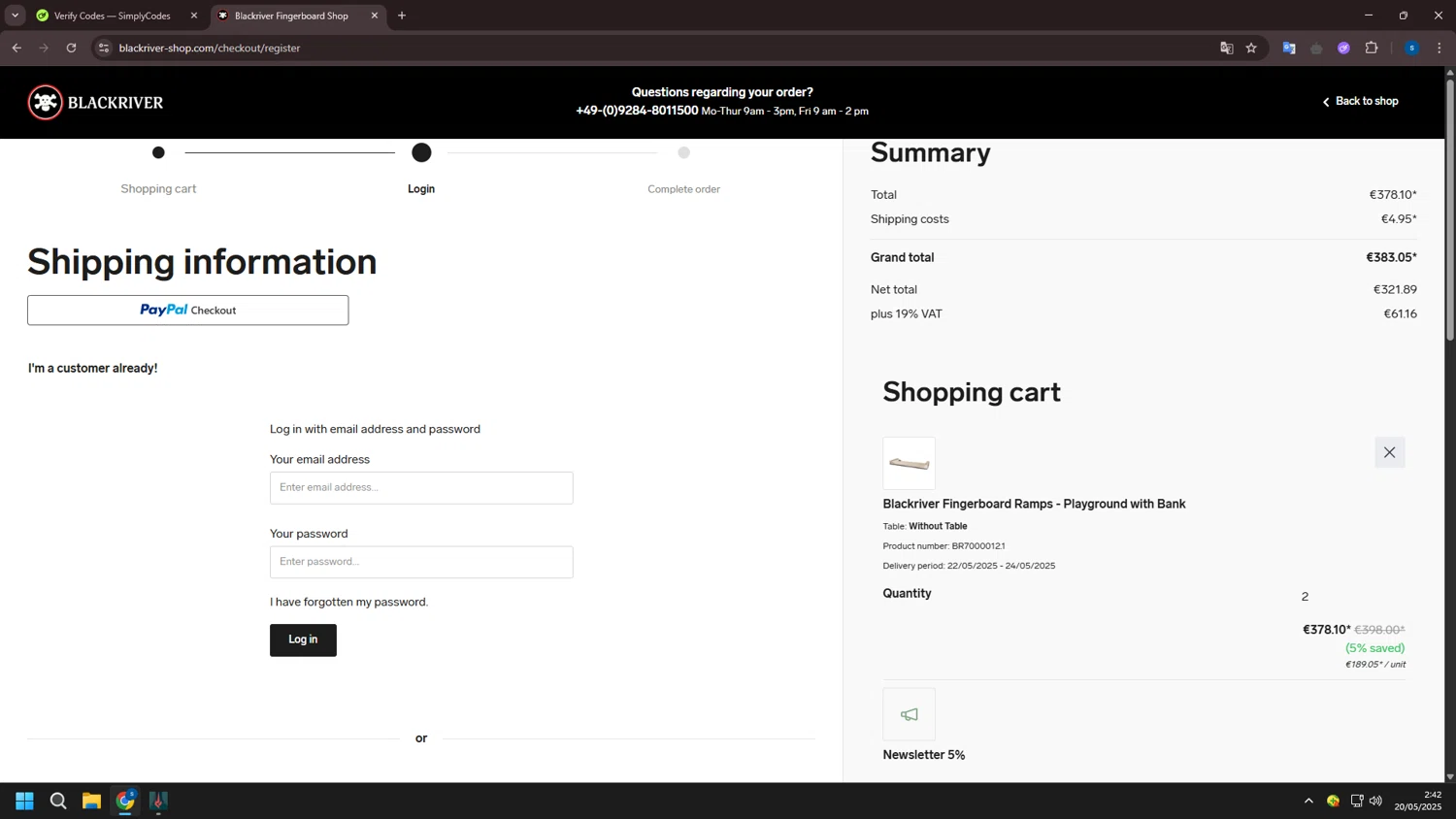This screenshot has width=1456, height=819.
Task: Click the Newsletter 5% megaphone icon
Action: coord(909,714)
